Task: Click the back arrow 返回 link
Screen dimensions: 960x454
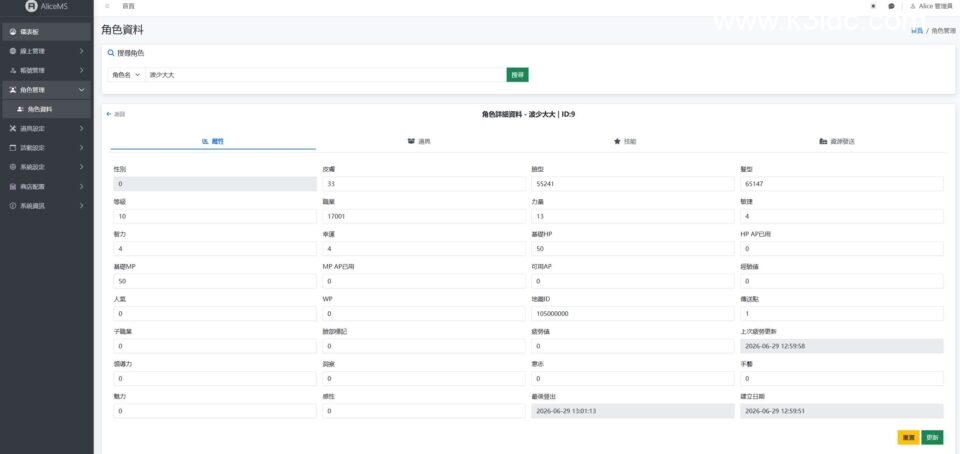Action: [116, 114]
